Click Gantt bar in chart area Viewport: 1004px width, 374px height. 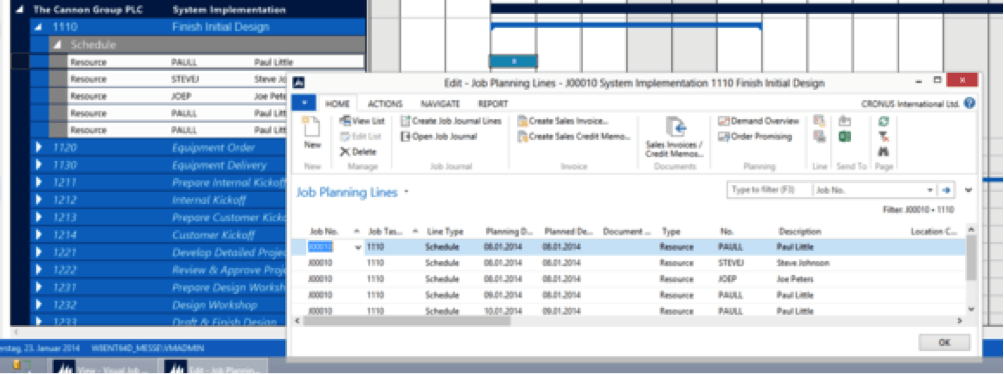[514, 61]
